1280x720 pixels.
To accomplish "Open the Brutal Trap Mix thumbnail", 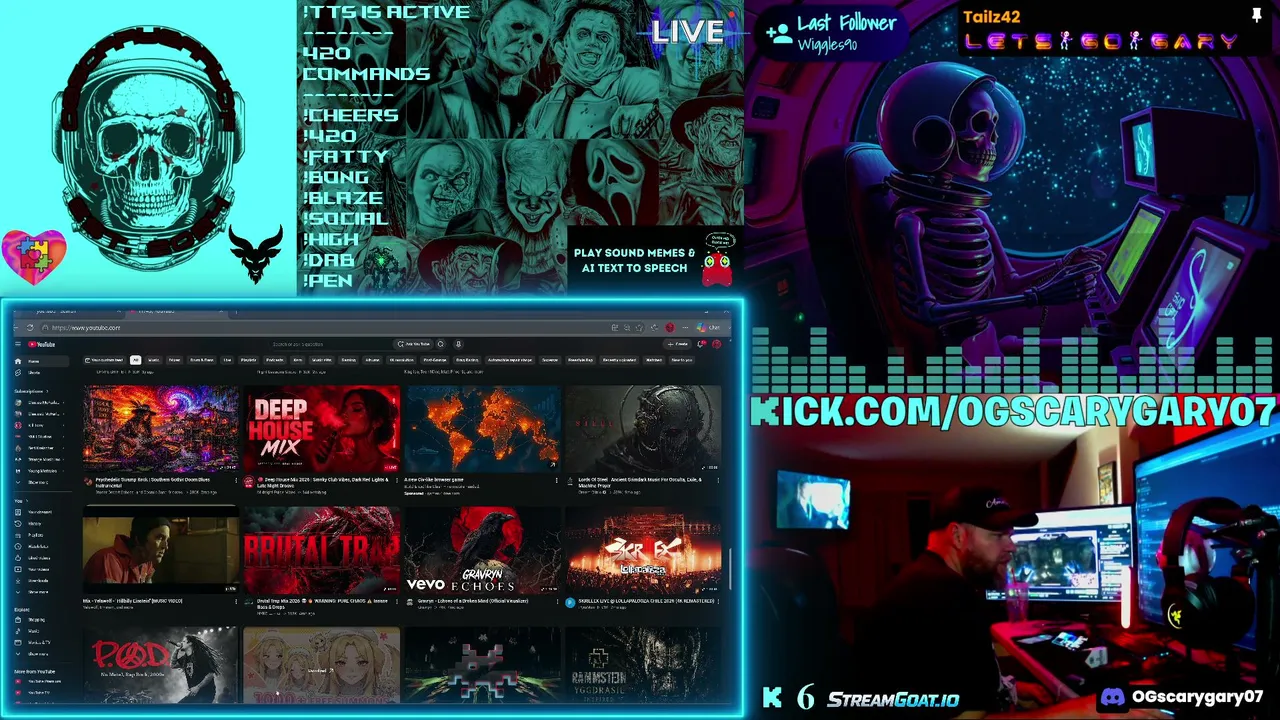I will [x=322, y=549].
